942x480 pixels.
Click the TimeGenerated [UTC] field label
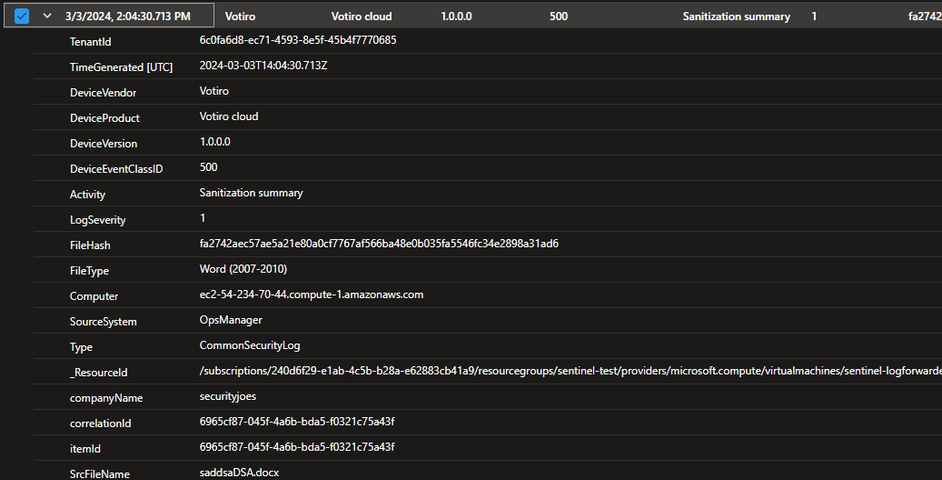(x=121, y=67)
